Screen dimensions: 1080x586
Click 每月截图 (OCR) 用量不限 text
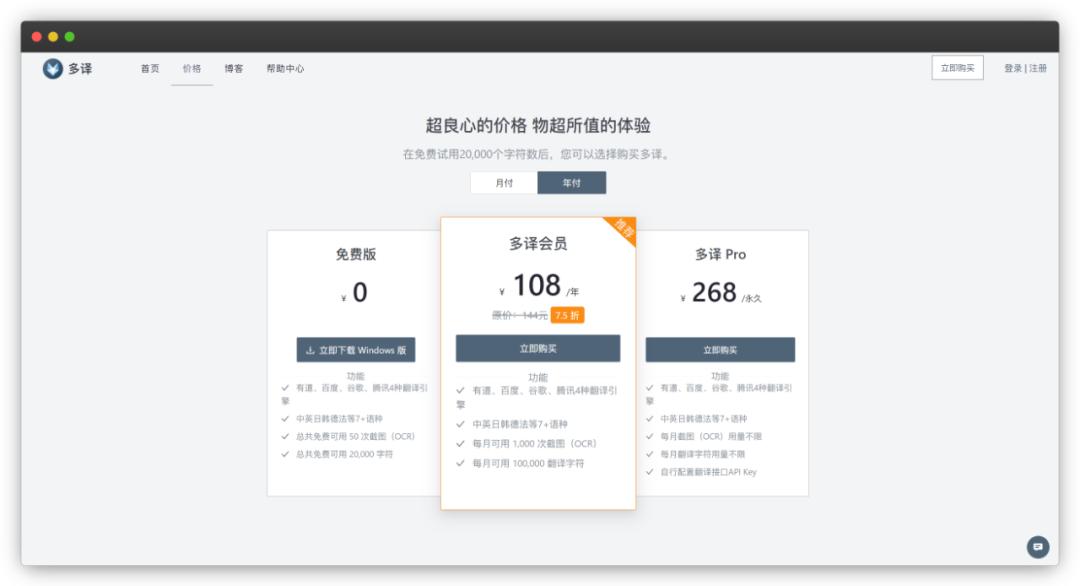[x=711, y=436]
